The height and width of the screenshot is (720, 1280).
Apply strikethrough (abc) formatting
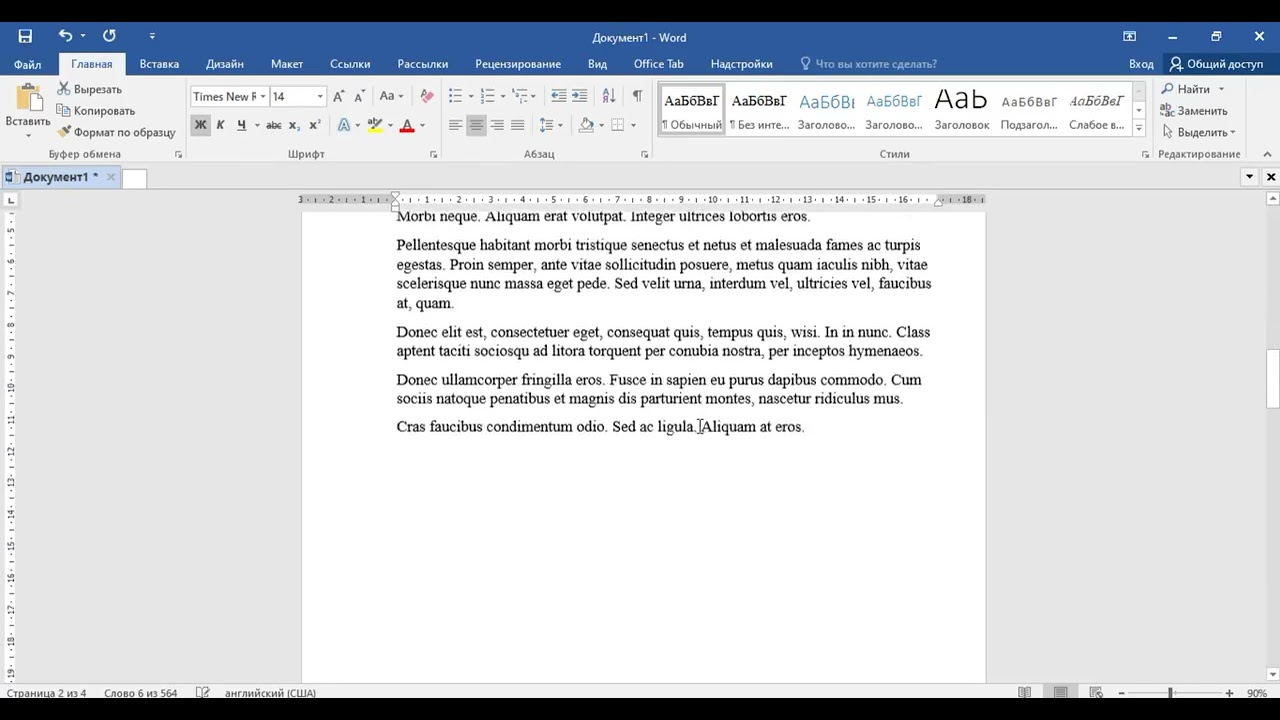(273, 125)
